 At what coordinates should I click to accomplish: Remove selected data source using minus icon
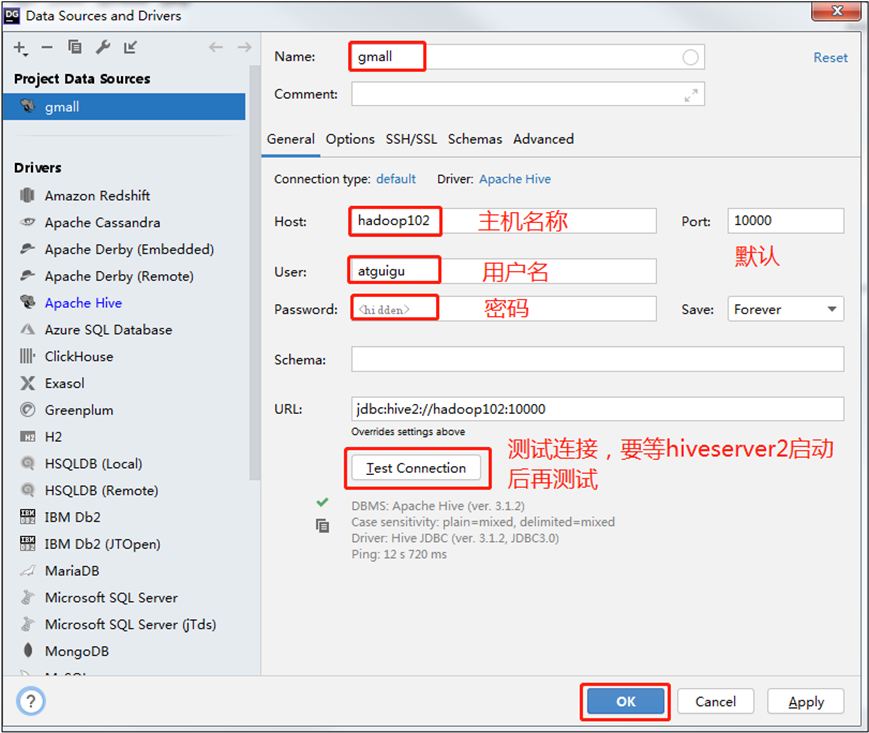click(x=46, y=48)
